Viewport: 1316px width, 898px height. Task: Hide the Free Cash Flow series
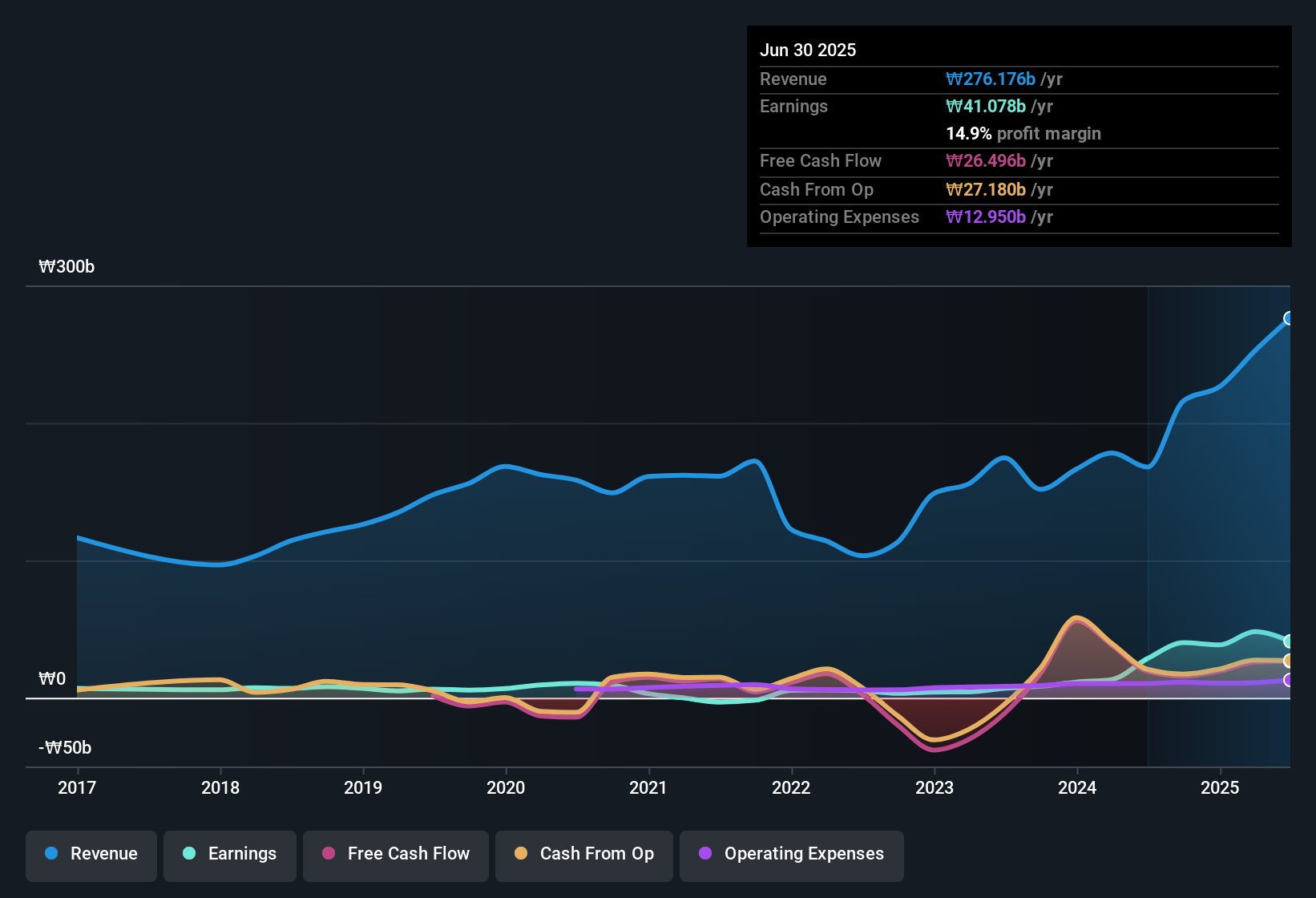tap(396, 854)
